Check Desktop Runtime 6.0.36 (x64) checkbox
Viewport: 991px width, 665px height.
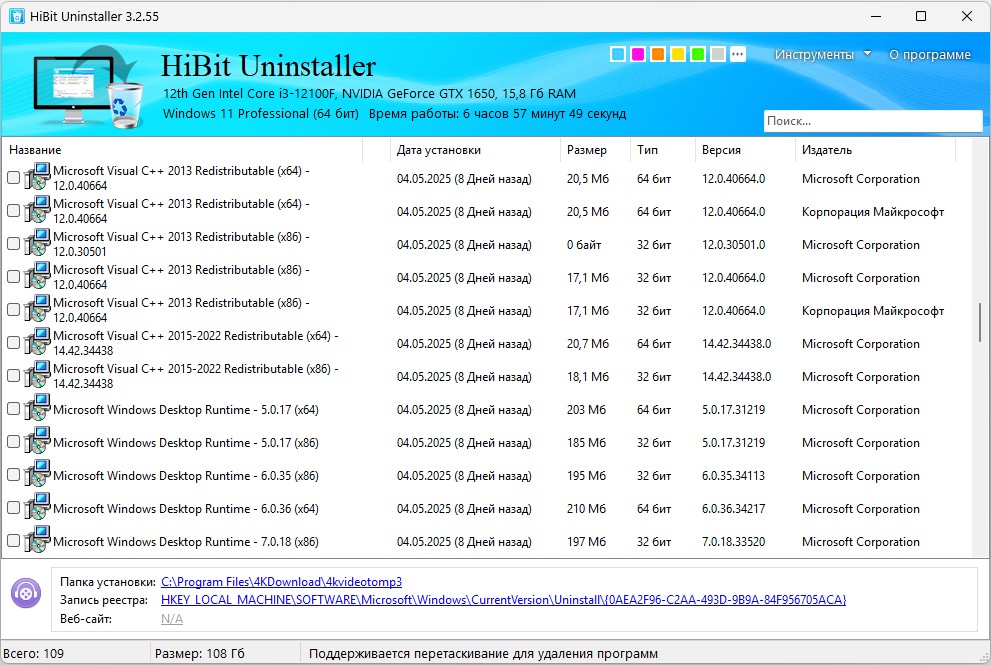pos(13,507)
